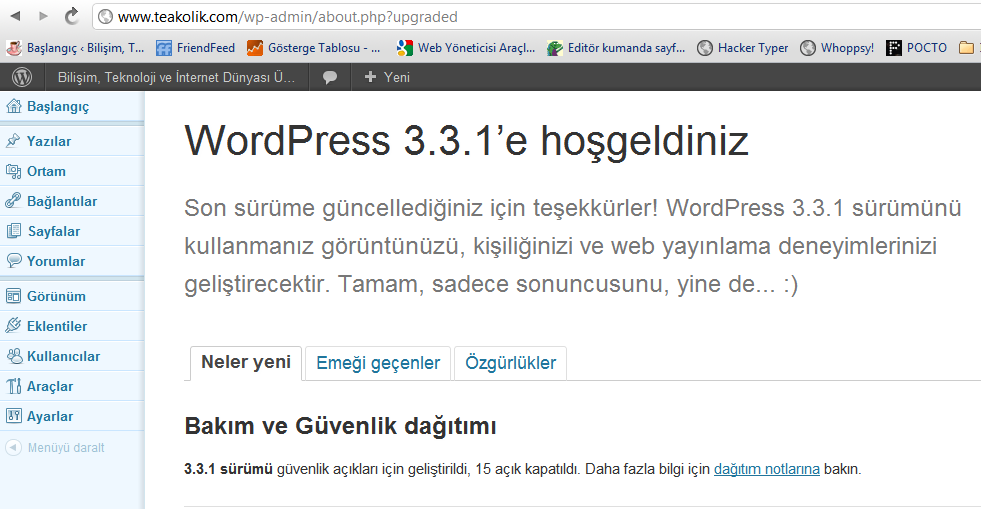The image size is (981, 509).
Task: Switch to the Özgürlükler tab
Action: pos(511,363)
